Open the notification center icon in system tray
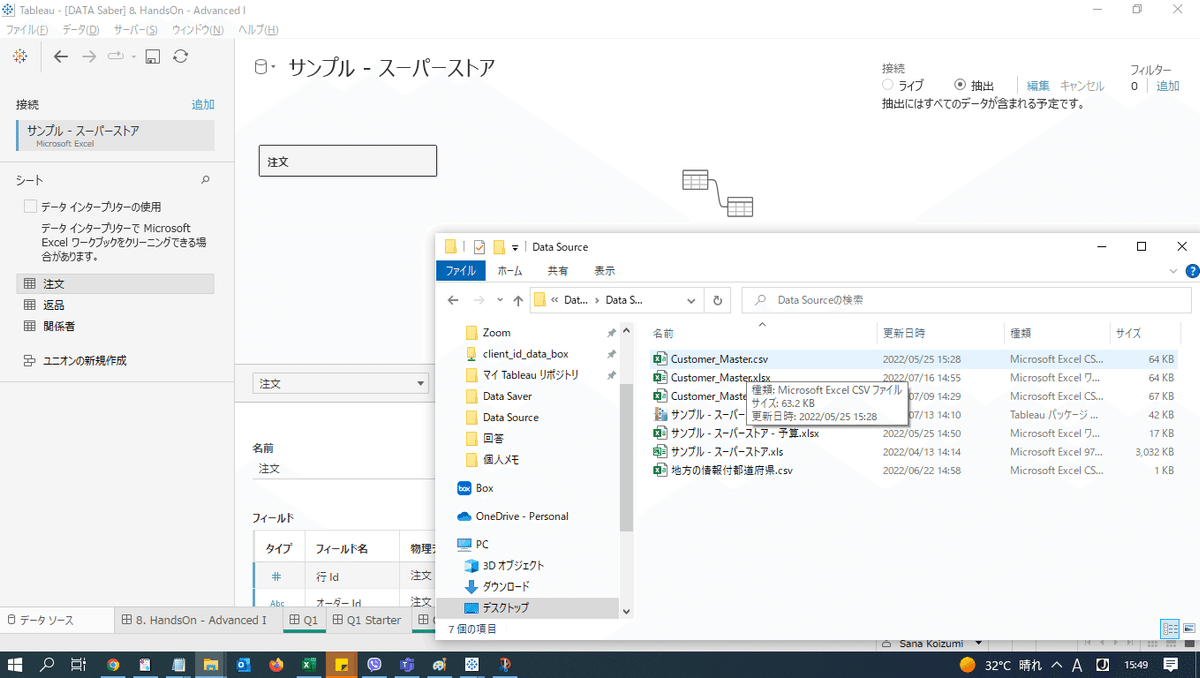The image size is (1200, 678). click(1171, 664)
